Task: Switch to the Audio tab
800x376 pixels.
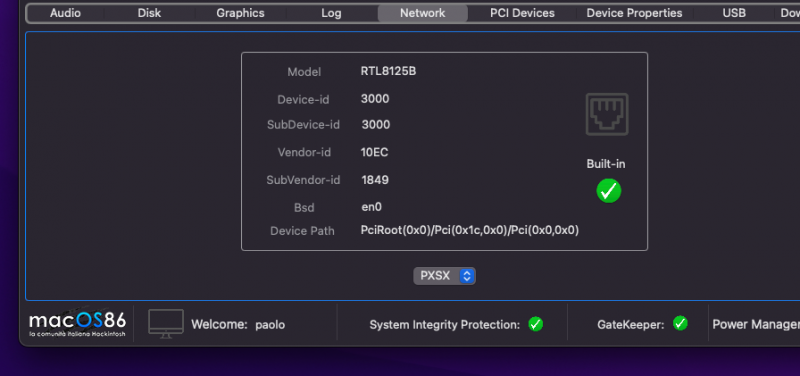Action: point(65,13)
